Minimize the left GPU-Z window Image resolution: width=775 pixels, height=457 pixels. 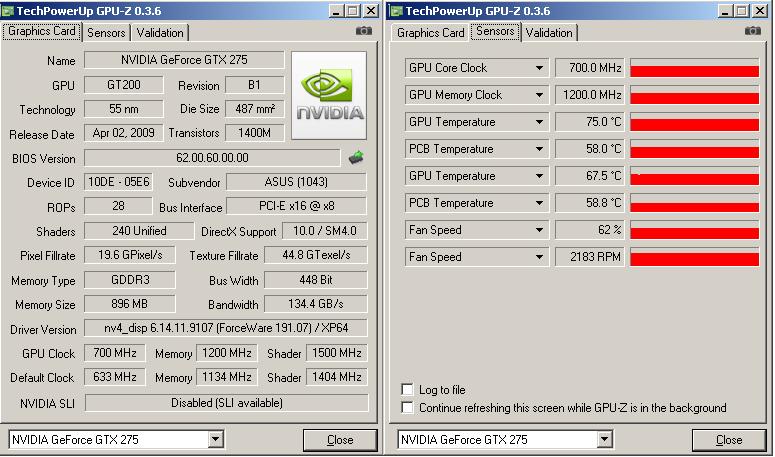337,11
